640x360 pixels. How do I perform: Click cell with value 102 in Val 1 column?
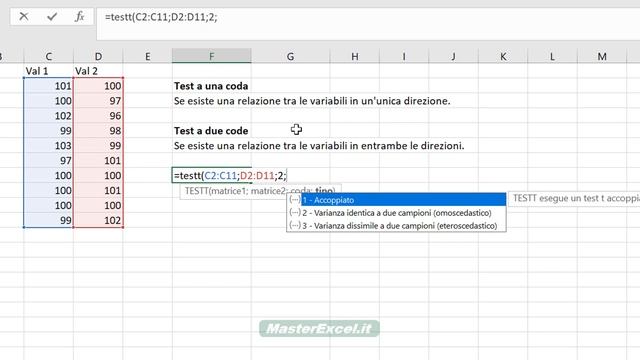(x=49, y=116)
